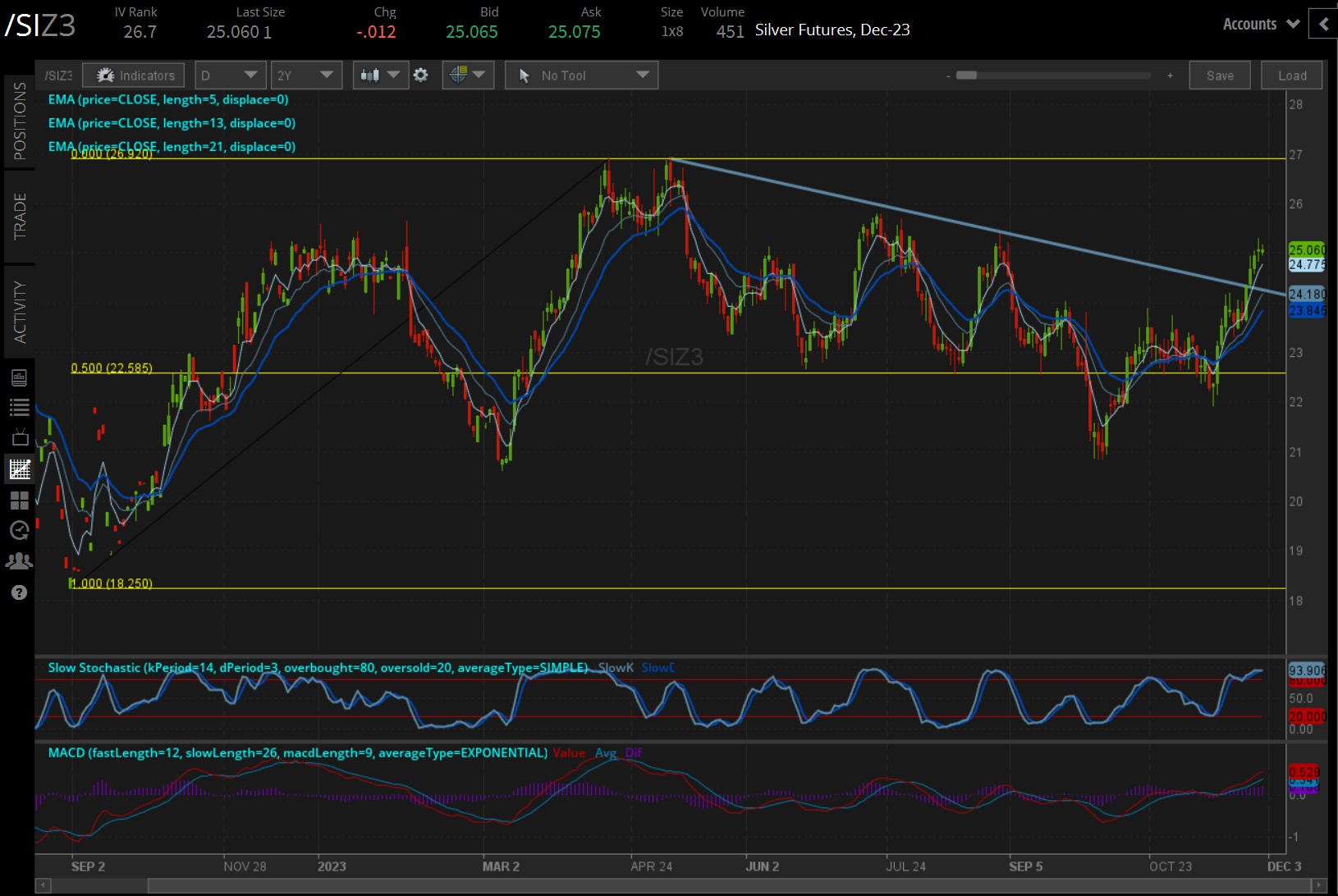
Task: Open the news book icon in sidebar
Action: coord(20,377)
